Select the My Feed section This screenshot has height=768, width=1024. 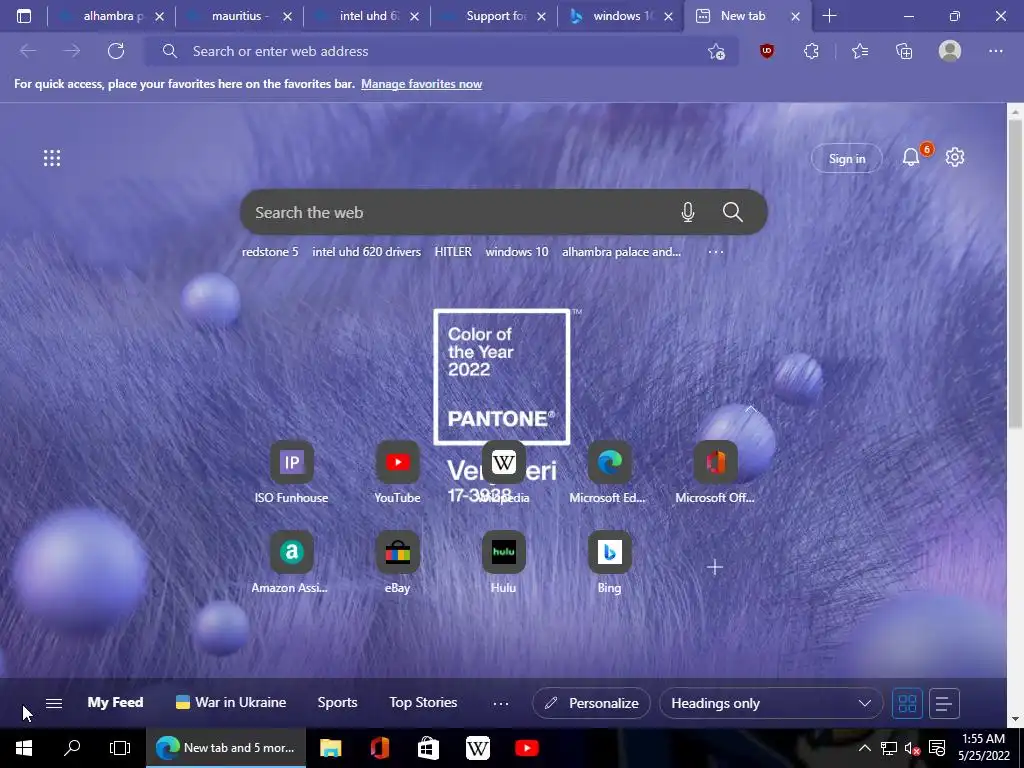[115, 703]
